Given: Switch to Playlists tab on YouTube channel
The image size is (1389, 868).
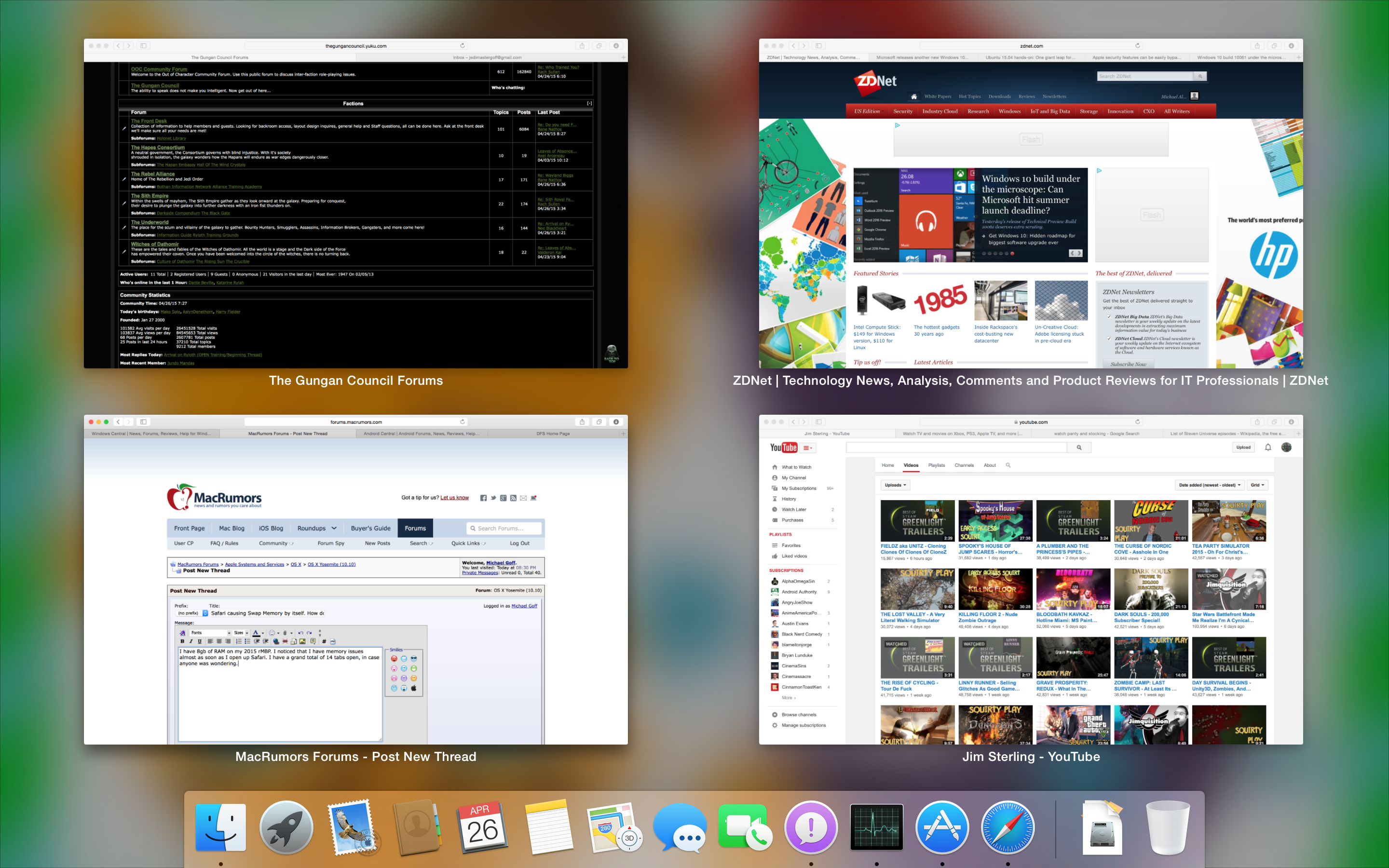Looking at the screenshot, I should click(936, 465).
